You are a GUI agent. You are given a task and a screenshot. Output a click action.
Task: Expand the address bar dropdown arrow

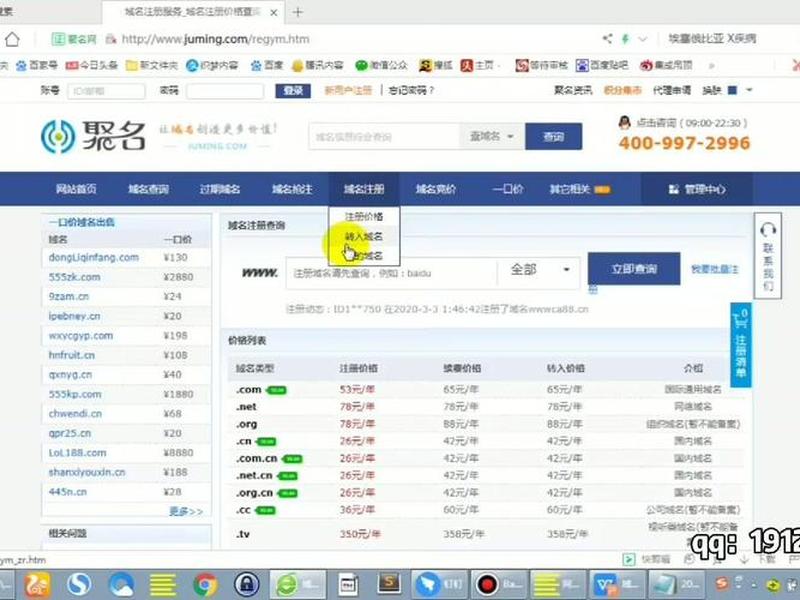coord(643,39)
